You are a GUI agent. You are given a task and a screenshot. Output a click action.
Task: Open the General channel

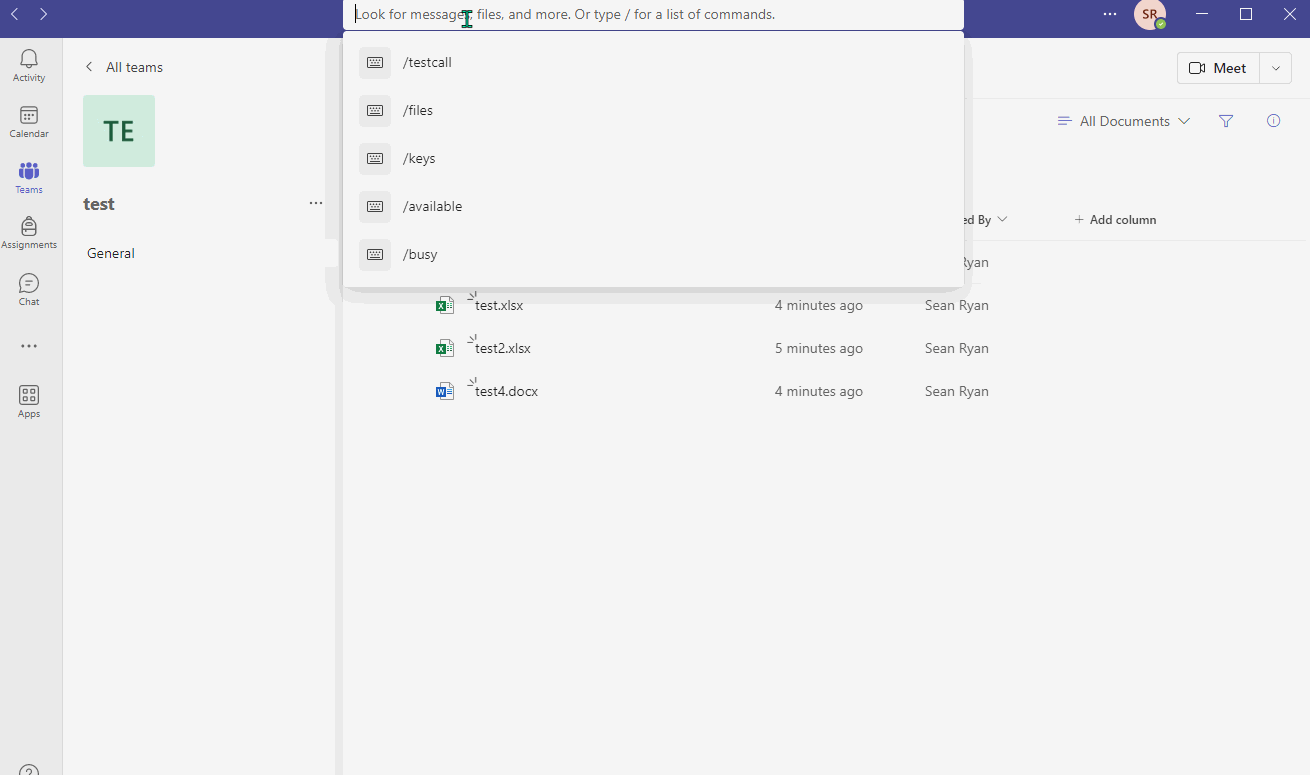tap(111, 253)
